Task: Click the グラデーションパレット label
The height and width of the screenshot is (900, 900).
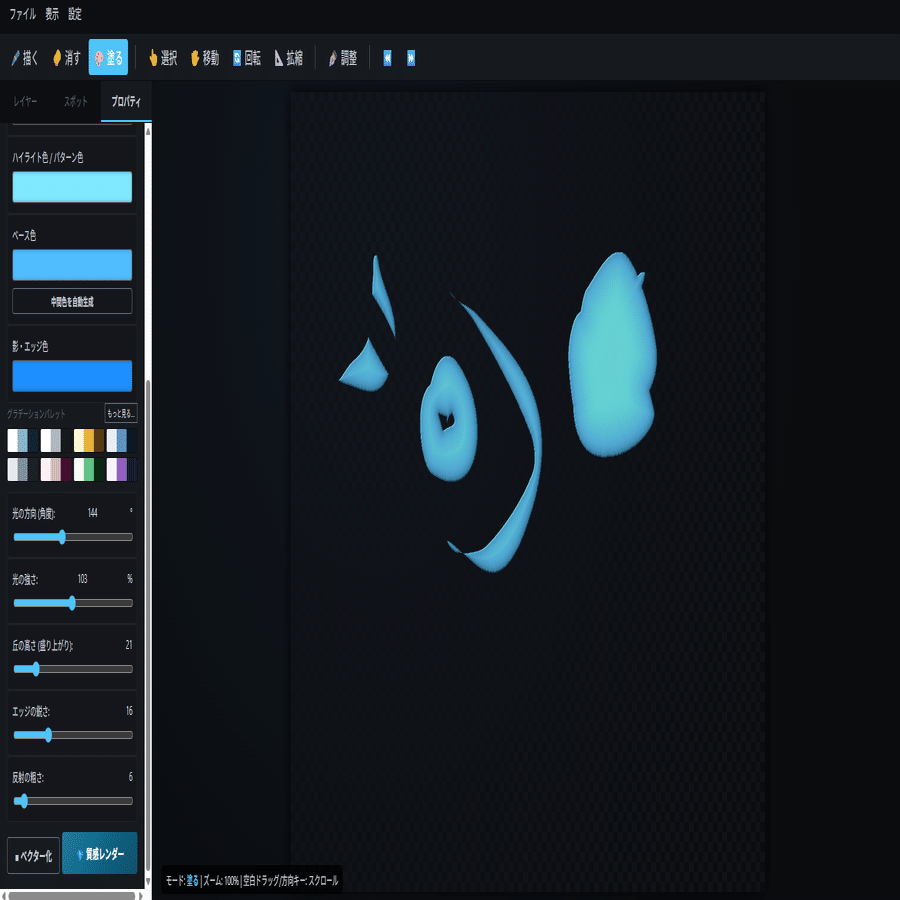Action: coord(36,414)
